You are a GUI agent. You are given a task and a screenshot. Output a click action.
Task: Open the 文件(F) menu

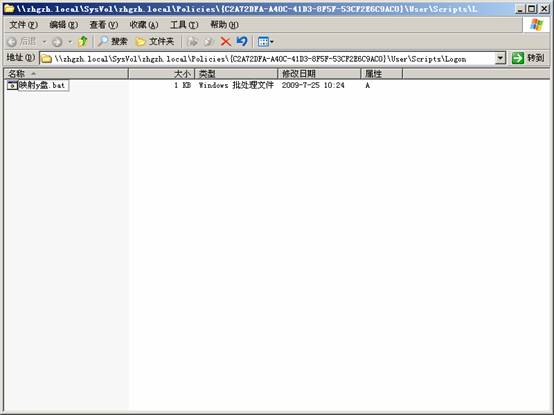23,25
